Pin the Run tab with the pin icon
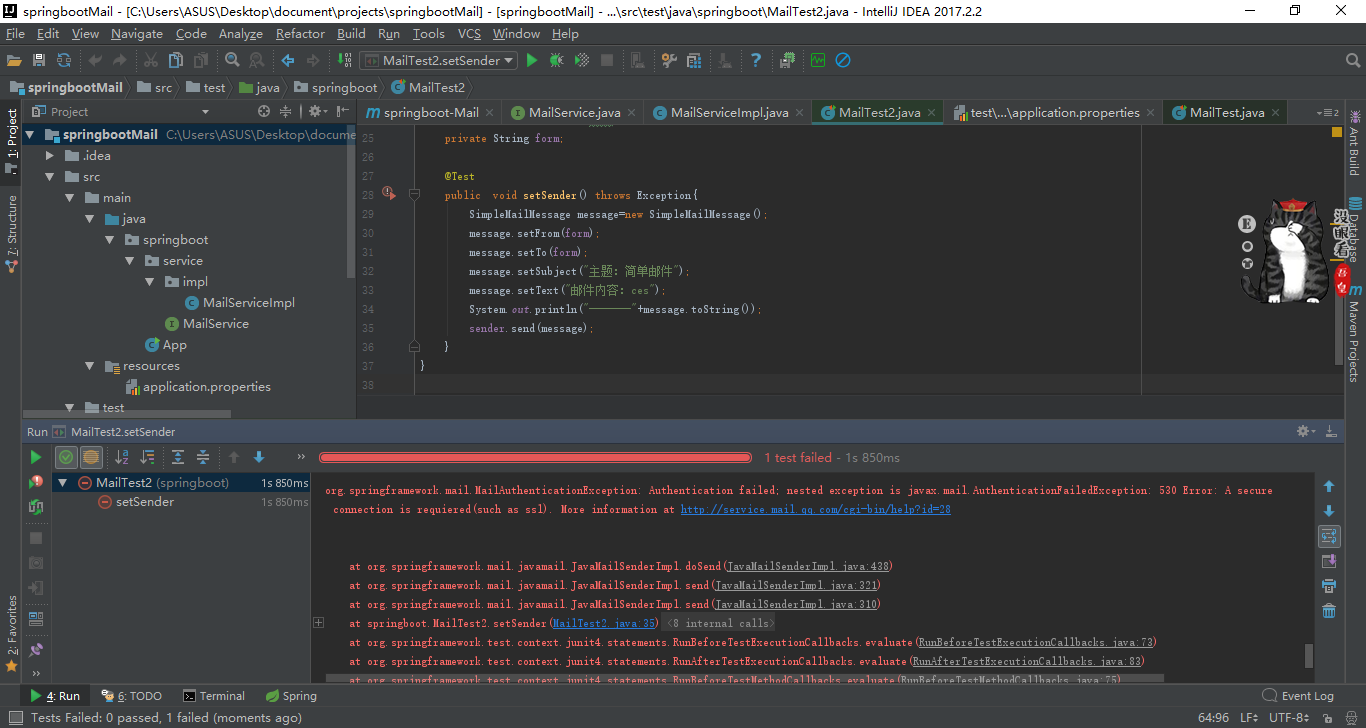The height and width of the screenshot is (728, 1366). [36, 650]
